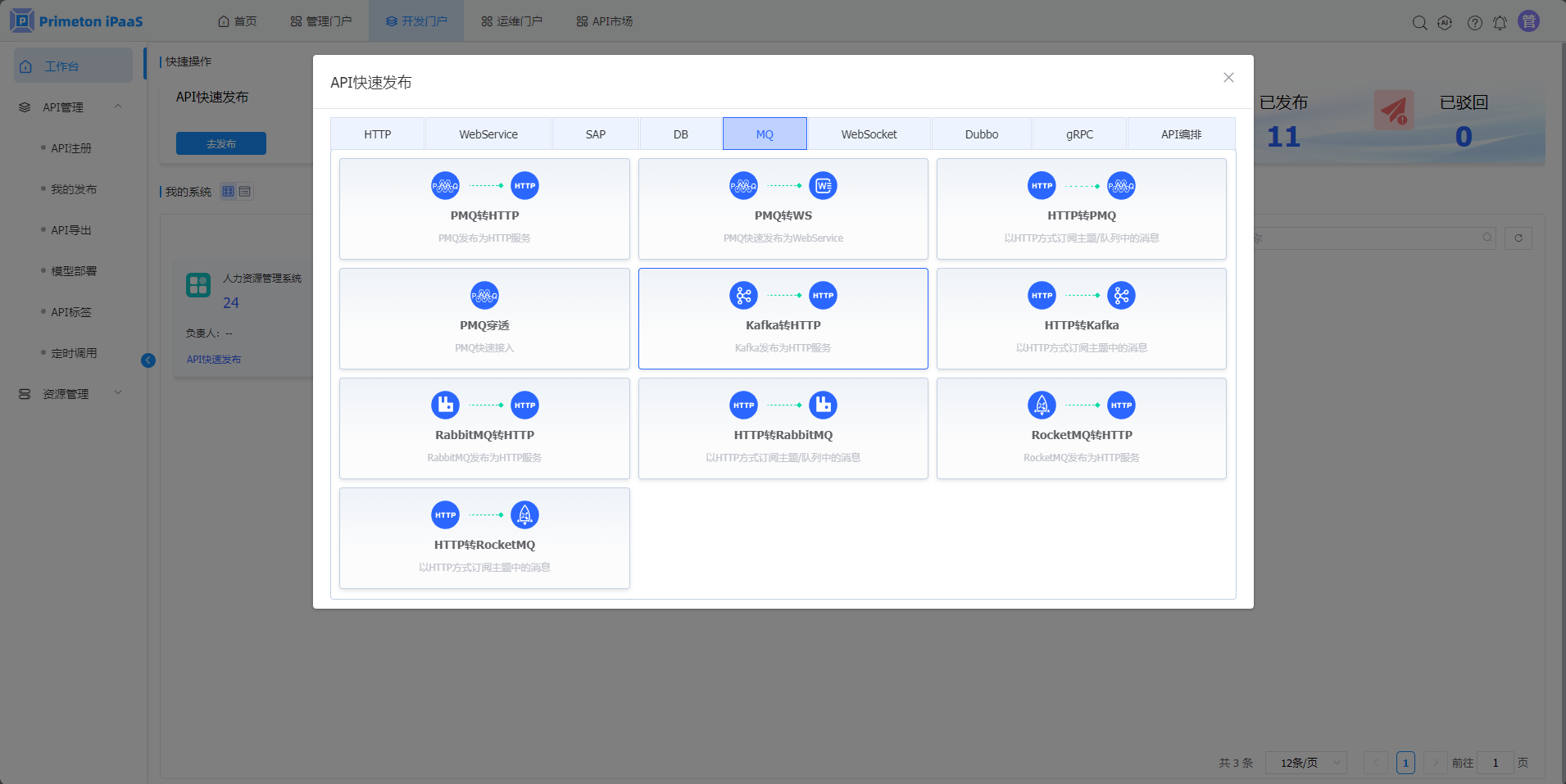Switch to the Dubbo tab
The image size is (1566, 784).
tap(981, 134)
